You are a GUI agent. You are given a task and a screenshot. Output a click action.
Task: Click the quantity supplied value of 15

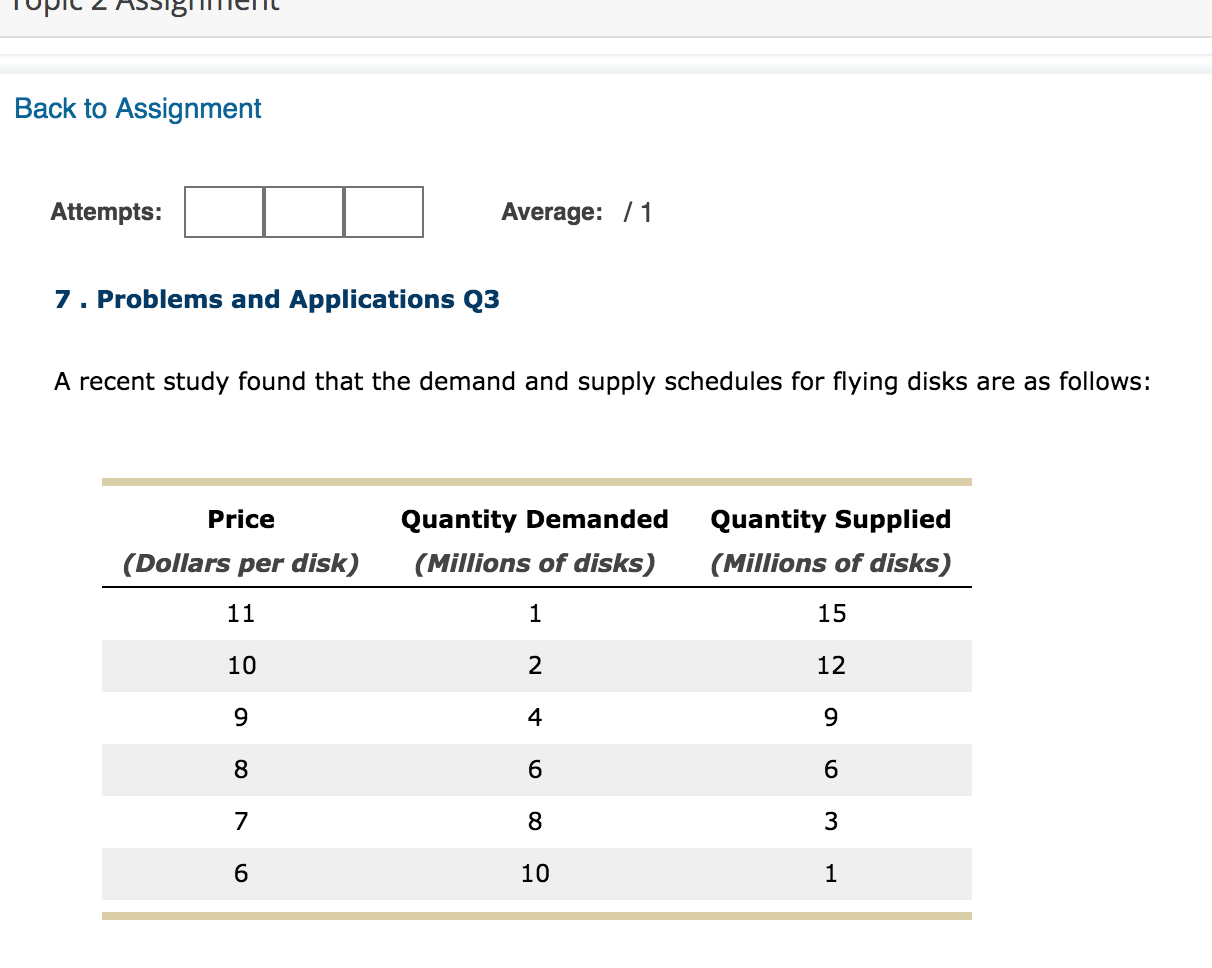click(831, 613)
